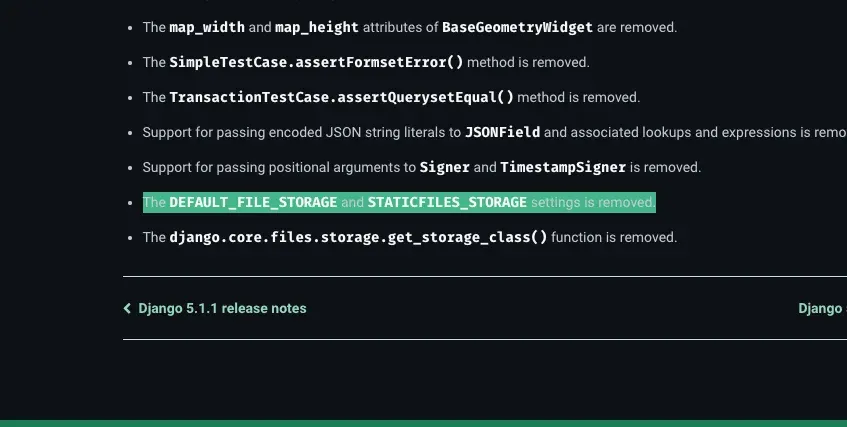Follow the next-page Django link at the right edge

tap(822, 308)
